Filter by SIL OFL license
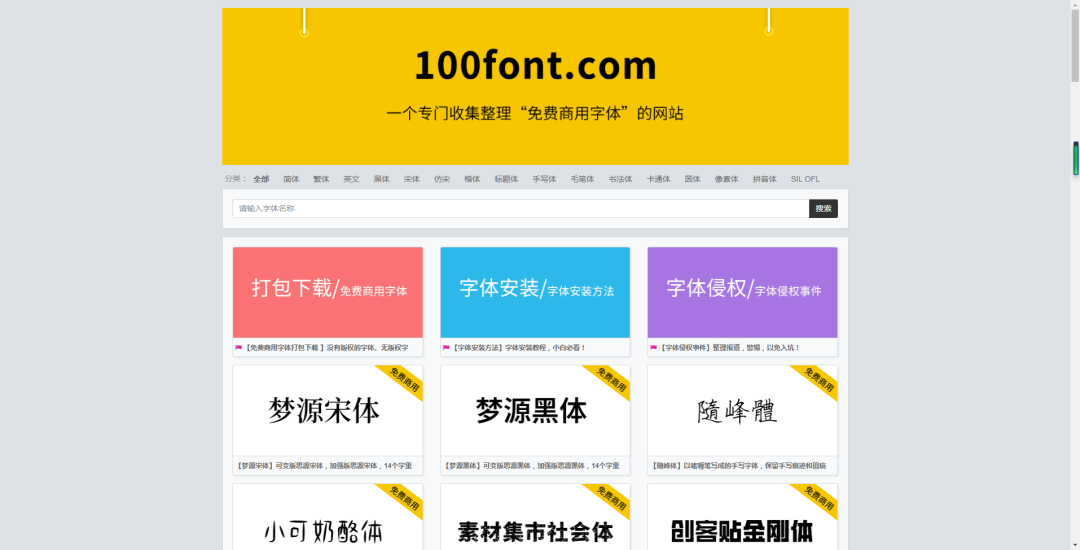1080x550 pixels. (805, 179)
